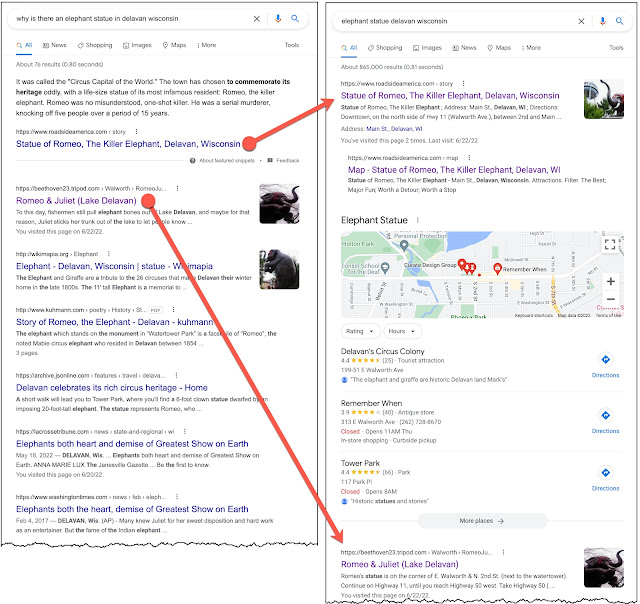This screenshot has height=604, width=640.
Task: Open three-dot menu beside roadsideamerica map URL
Action: (469, 158)
